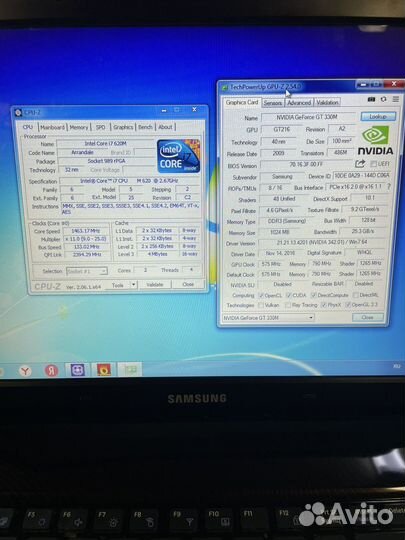Click the Lookup button in GPU-Z
This screenshot has height=540, width=405.
pos(378,117)
